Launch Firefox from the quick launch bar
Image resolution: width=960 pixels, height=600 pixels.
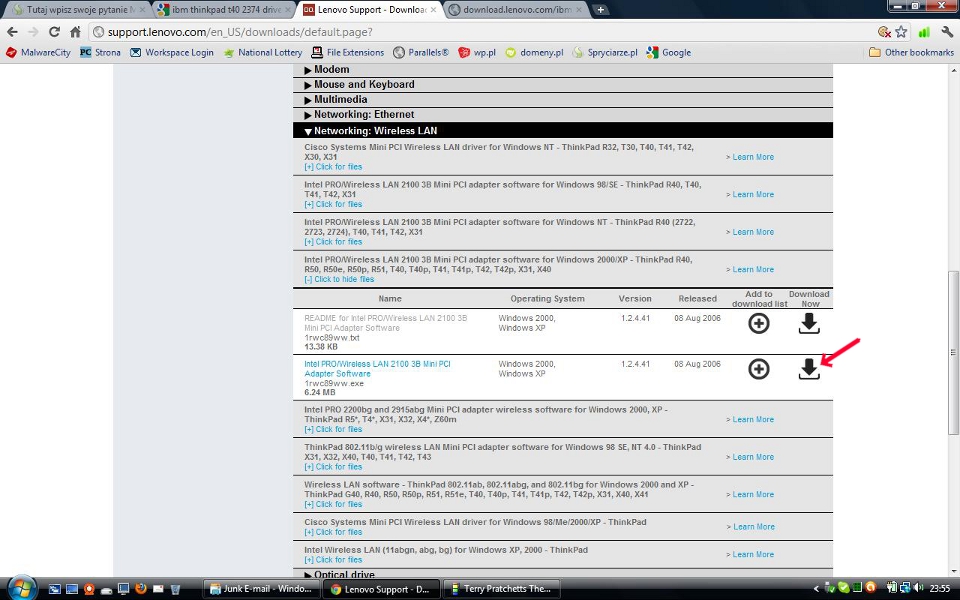141,589
